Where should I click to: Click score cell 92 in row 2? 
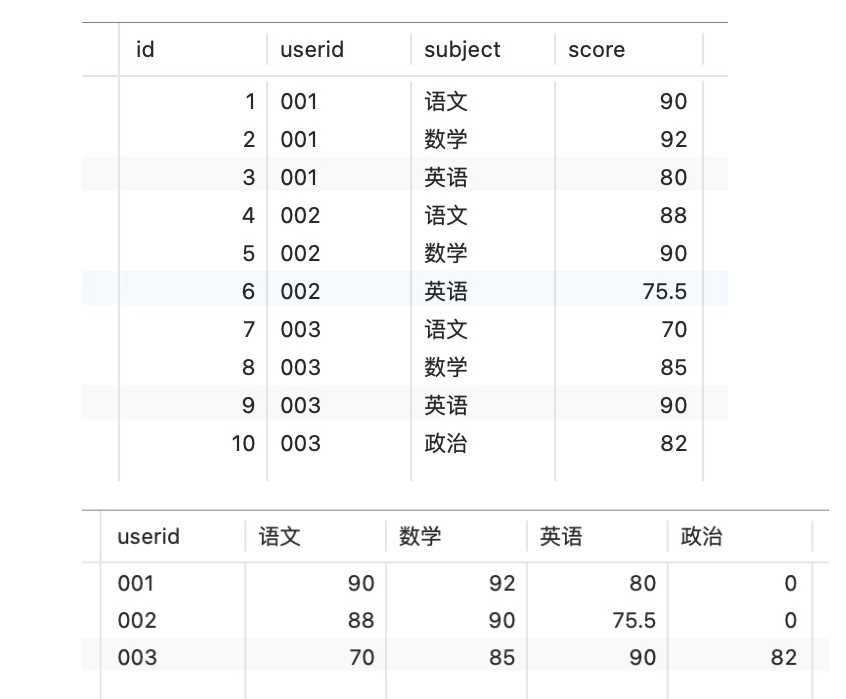tap(673, 140)
